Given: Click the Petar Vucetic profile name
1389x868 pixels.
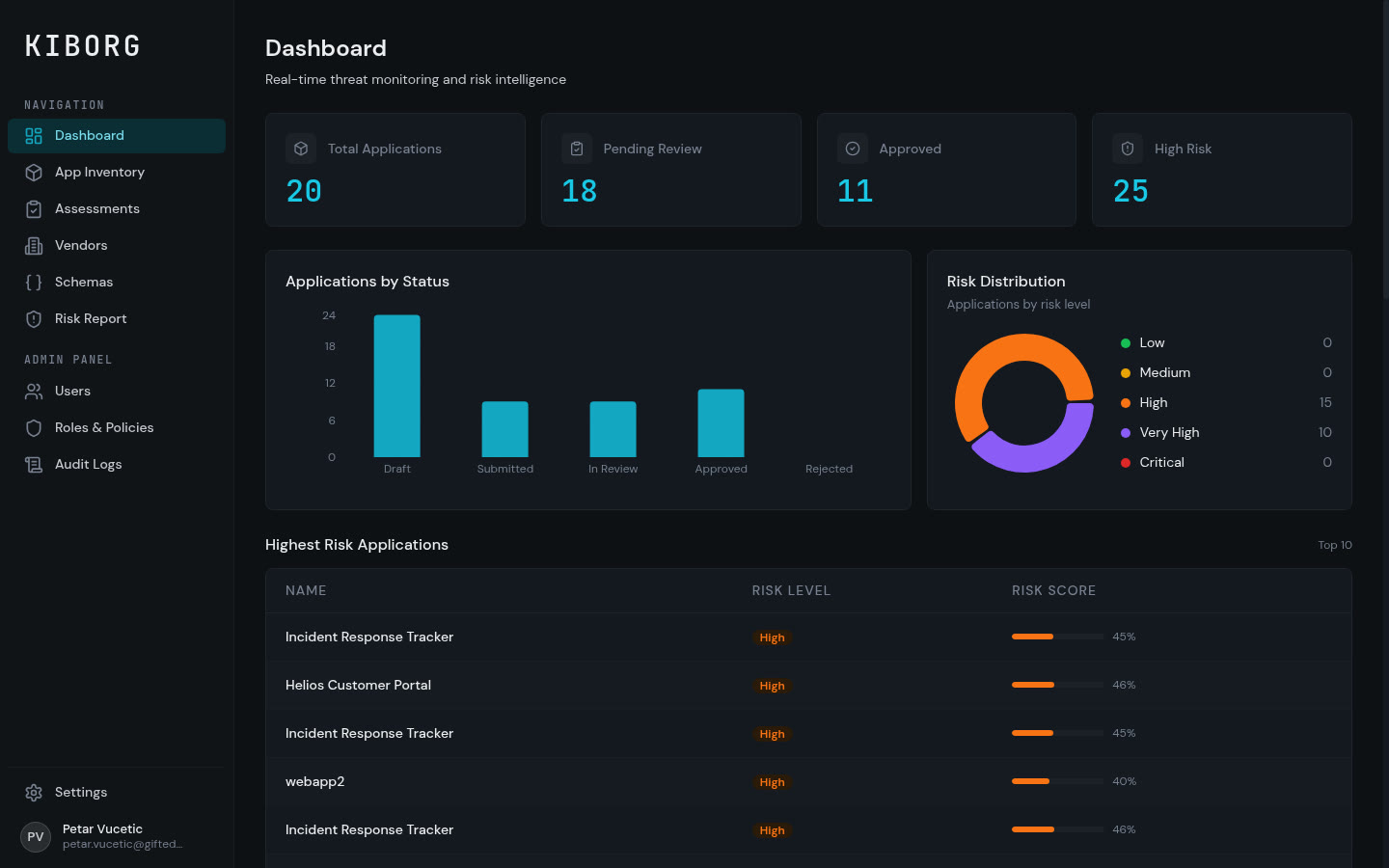Looking at the screenshot, I should tap(102, 829).
